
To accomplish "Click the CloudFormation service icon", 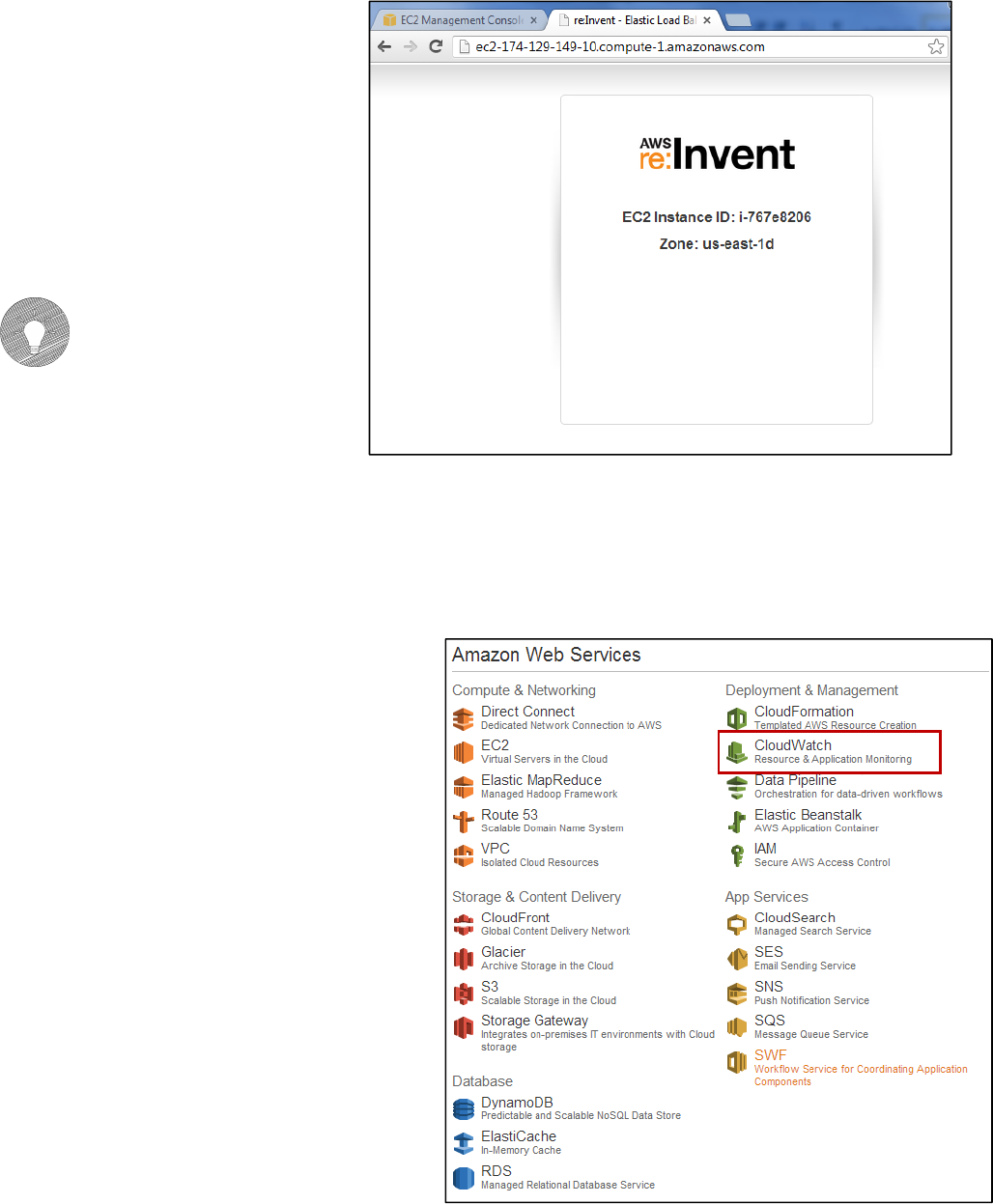I will (x=737, y=718).
